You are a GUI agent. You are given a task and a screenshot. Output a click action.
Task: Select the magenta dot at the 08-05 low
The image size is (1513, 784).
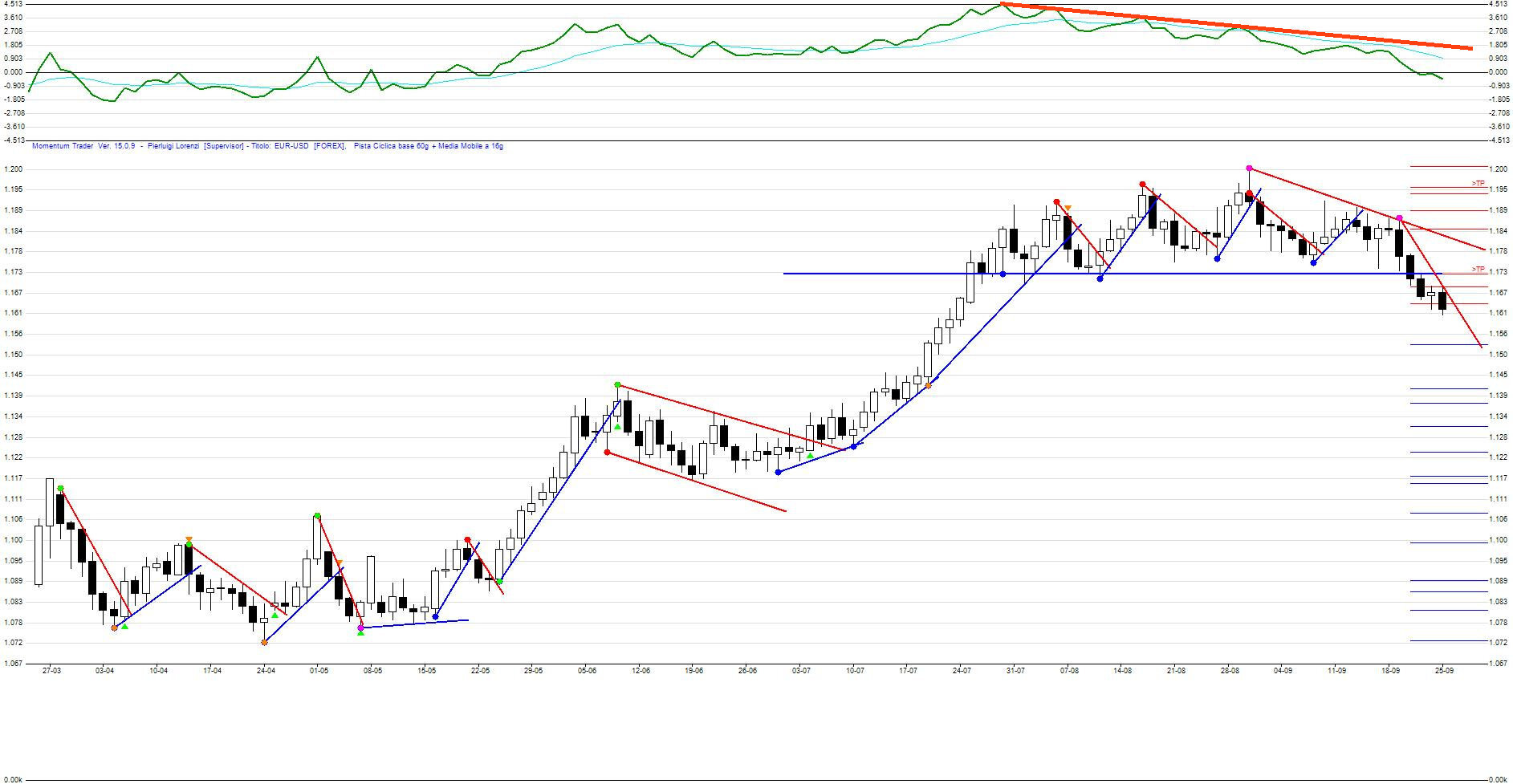pyautogui.click(x=360, y=628)
